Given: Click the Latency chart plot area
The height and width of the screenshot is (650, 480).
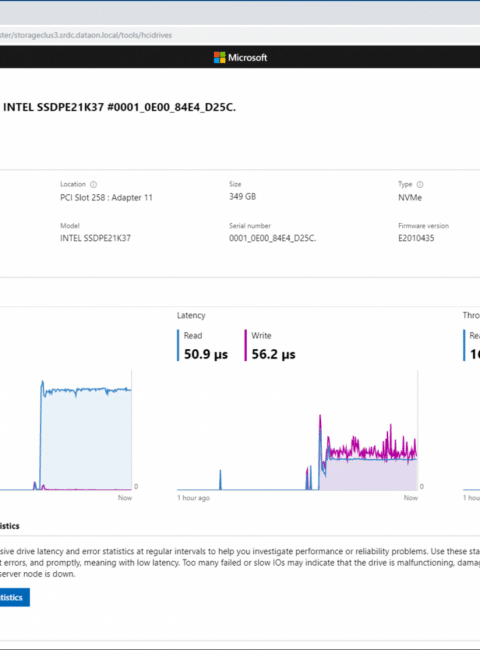Looking at the screenshot, I should pos(297,430).
